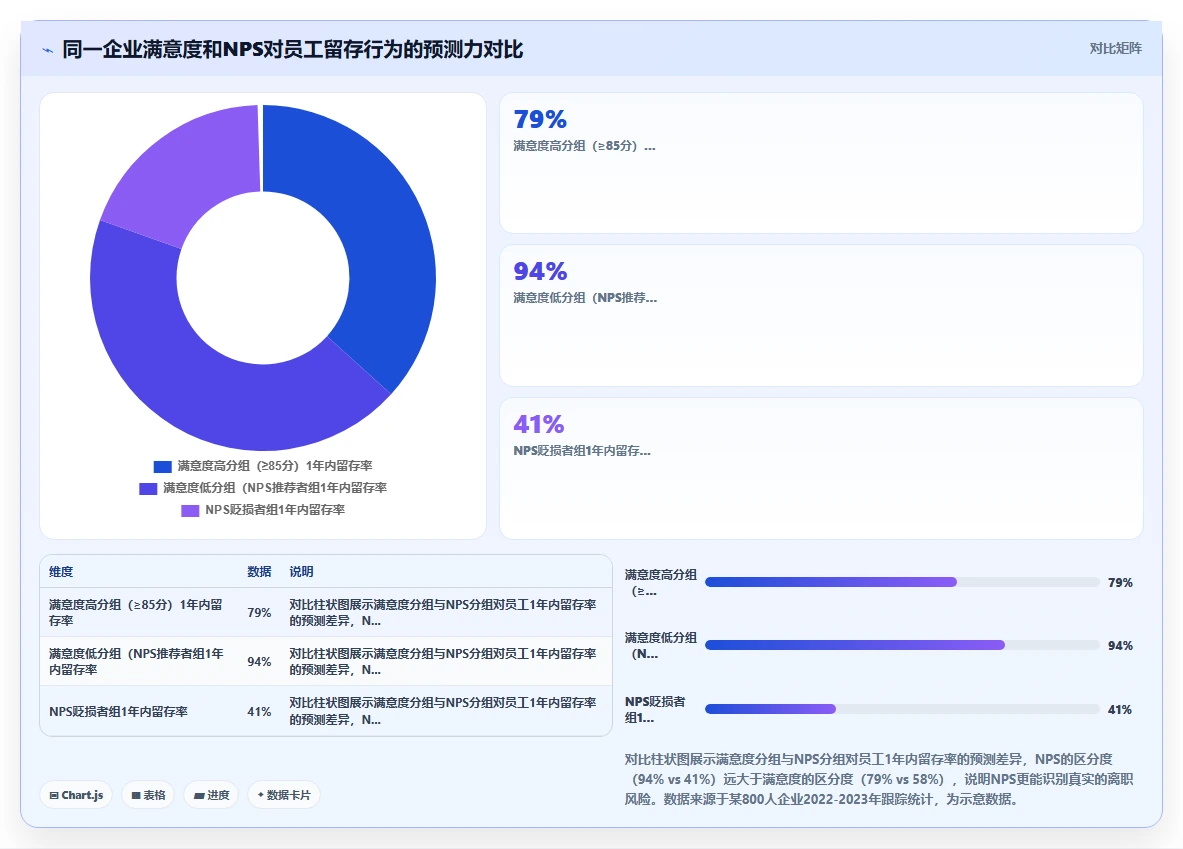Click the 数据 column header
Screen dimensions: 1183x849
[x=259, y=571]
